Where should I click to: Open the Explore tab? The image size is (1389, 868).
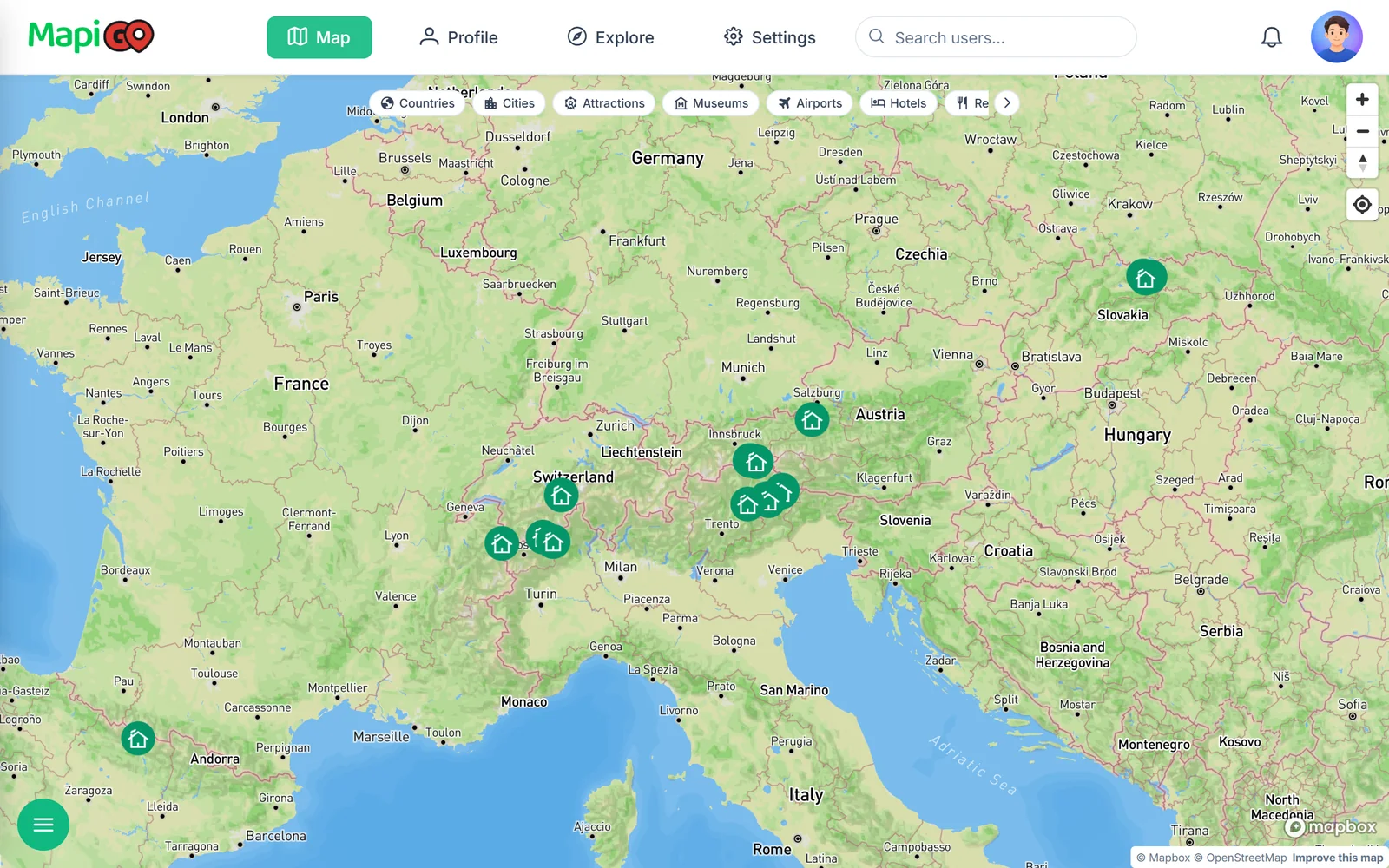coord(611,37)
